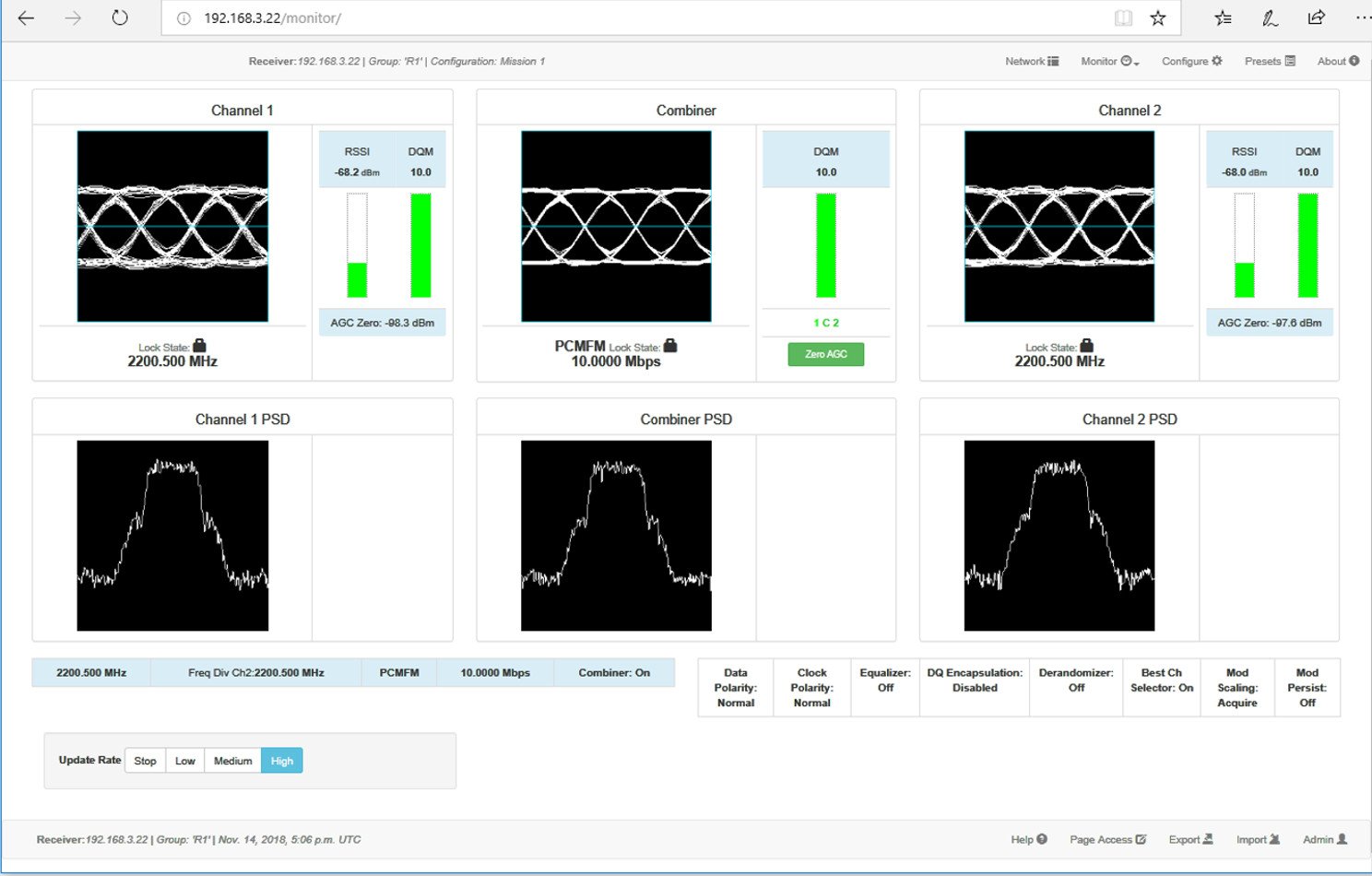Click the 10.0000 Mbps status bar cell

pos(495,672)
